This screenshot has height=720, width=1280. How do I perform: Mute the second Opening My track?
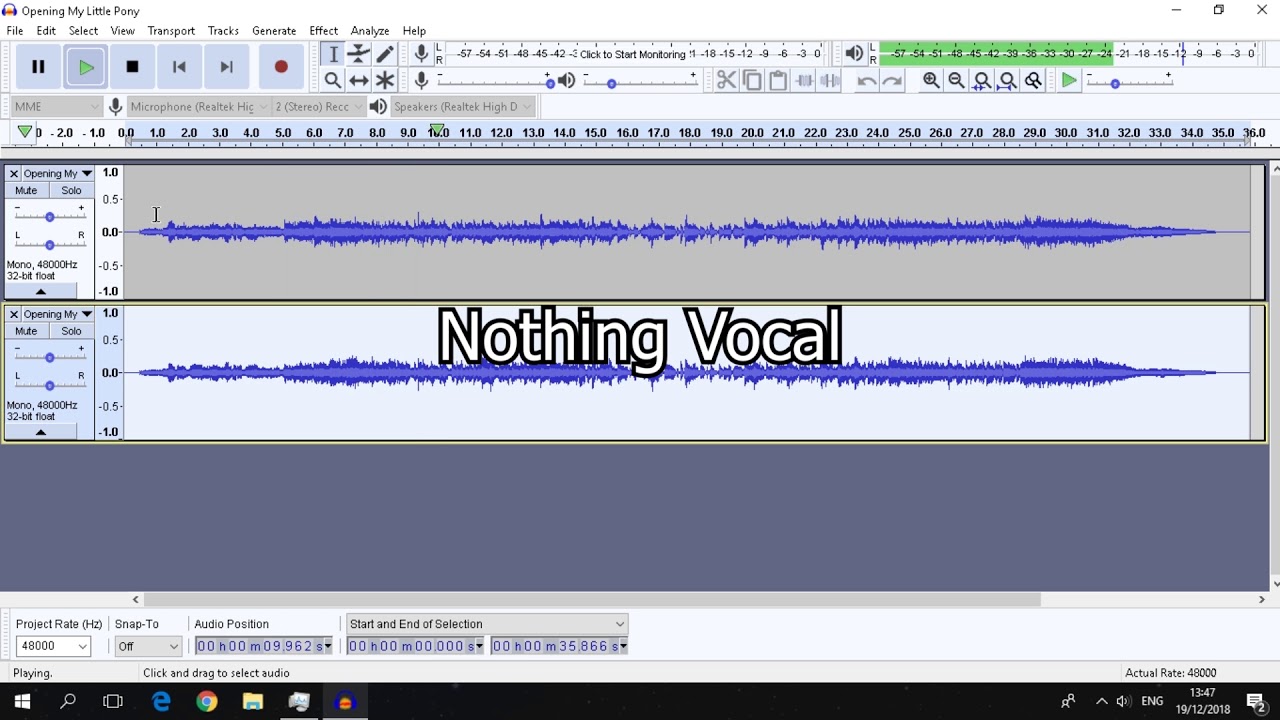coord(26,331)
